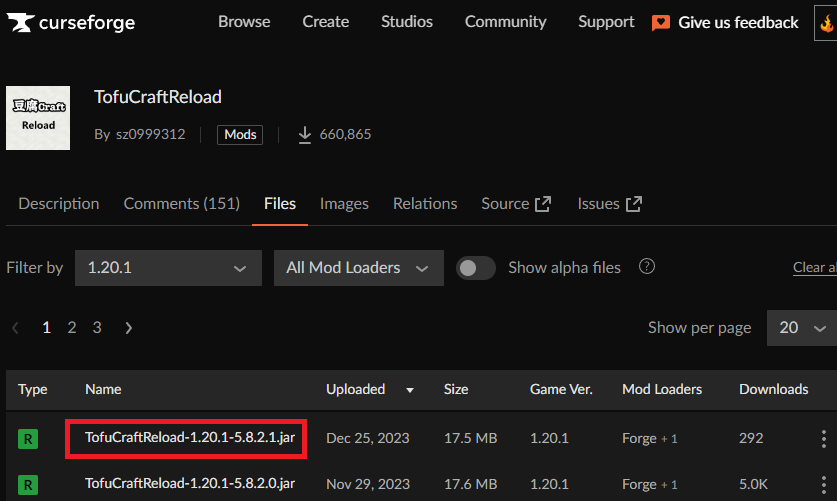Click the TofuCraftReload project thumbnail
This screenshot has height=501, width=837.
(x=38, y=118)
